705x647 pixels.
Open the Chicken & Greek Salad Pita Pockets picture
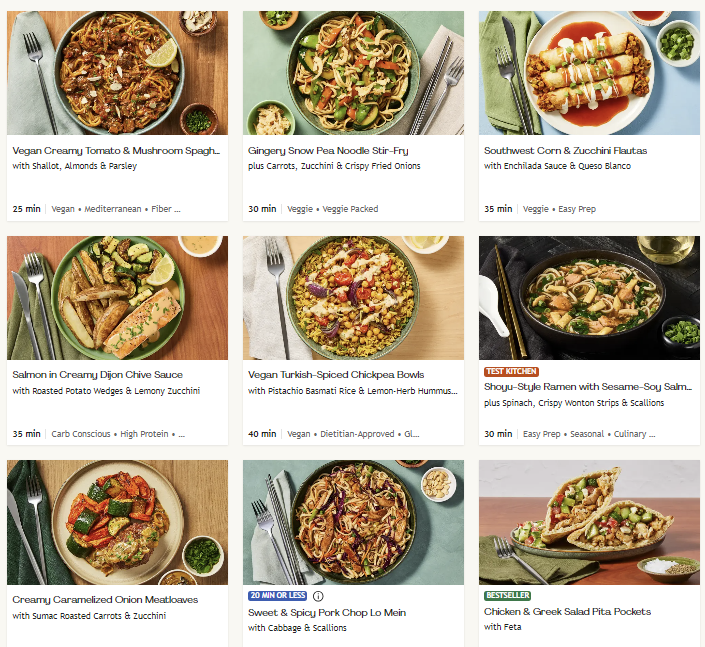click(x=589, y=522)
